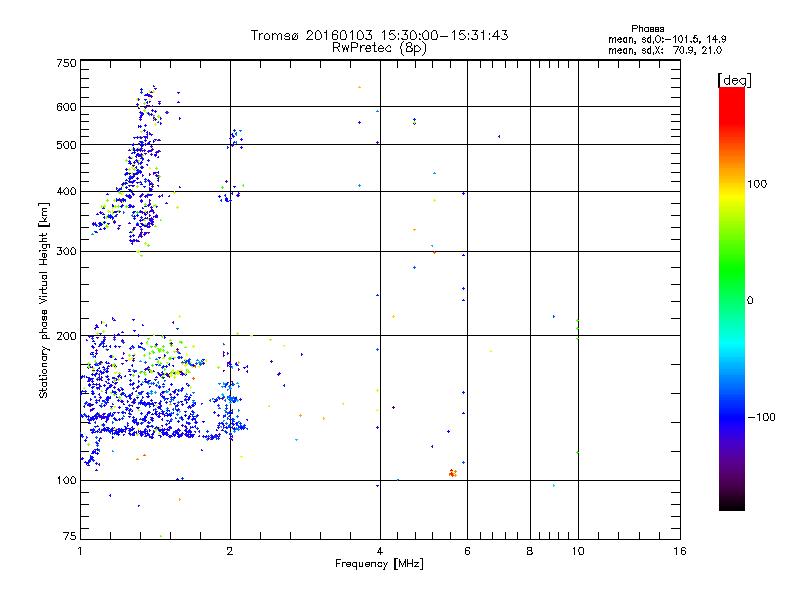
Task: Click the x-axis tick label '16'
Action: click(x=680, y=551)
